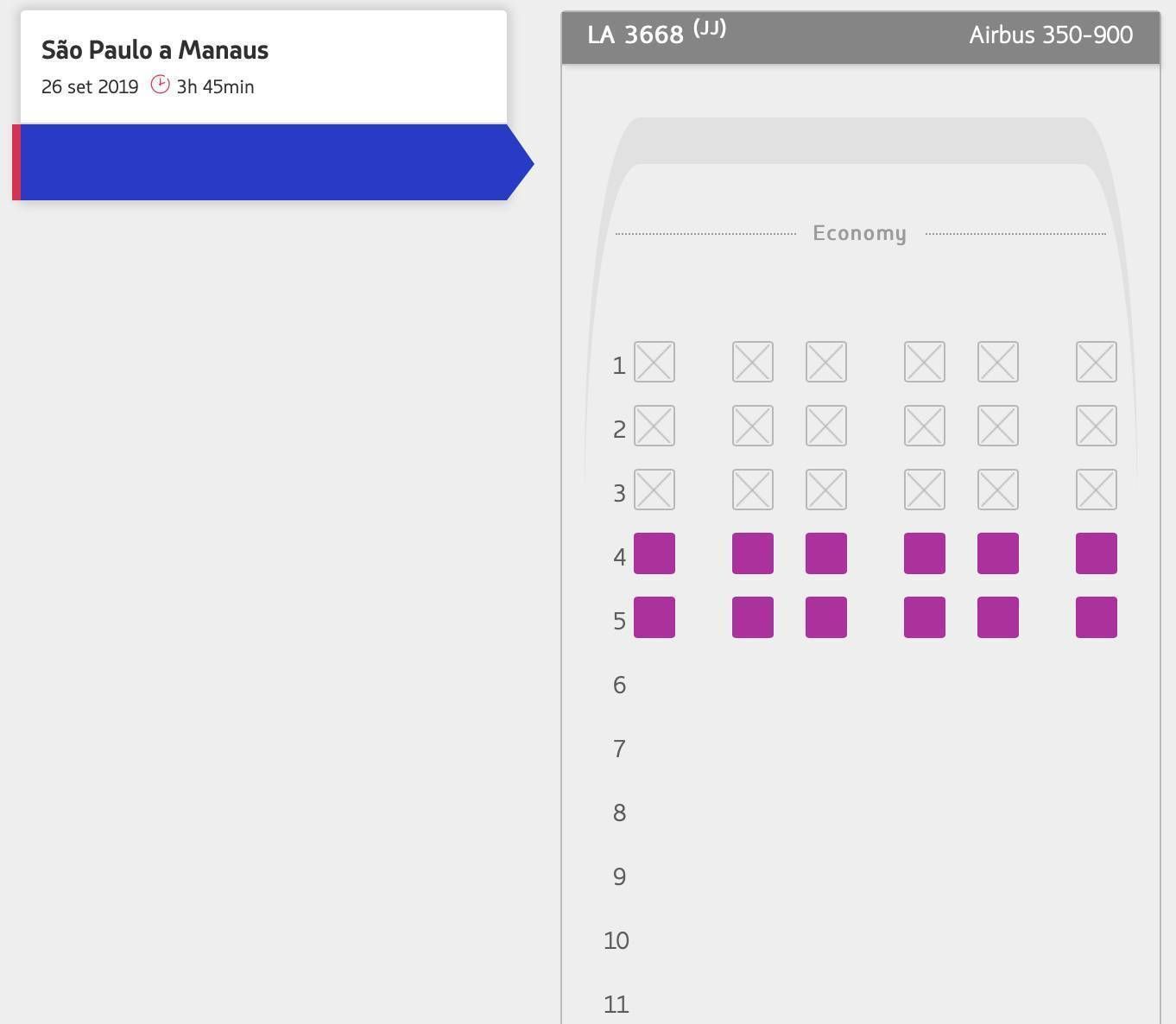Screen dimensions: 1176x1024
Task: Select last purple seat in row 5
Action: [x=1097, y=617]
